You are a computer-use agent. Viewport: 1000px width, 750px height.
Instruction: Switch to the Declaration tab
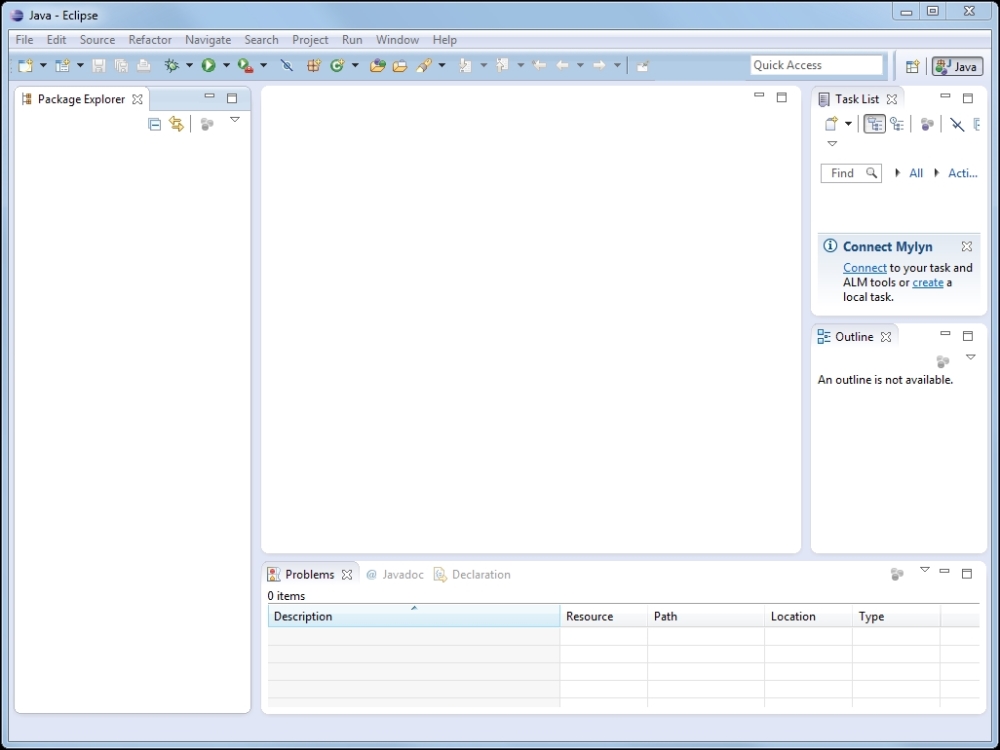473,575
